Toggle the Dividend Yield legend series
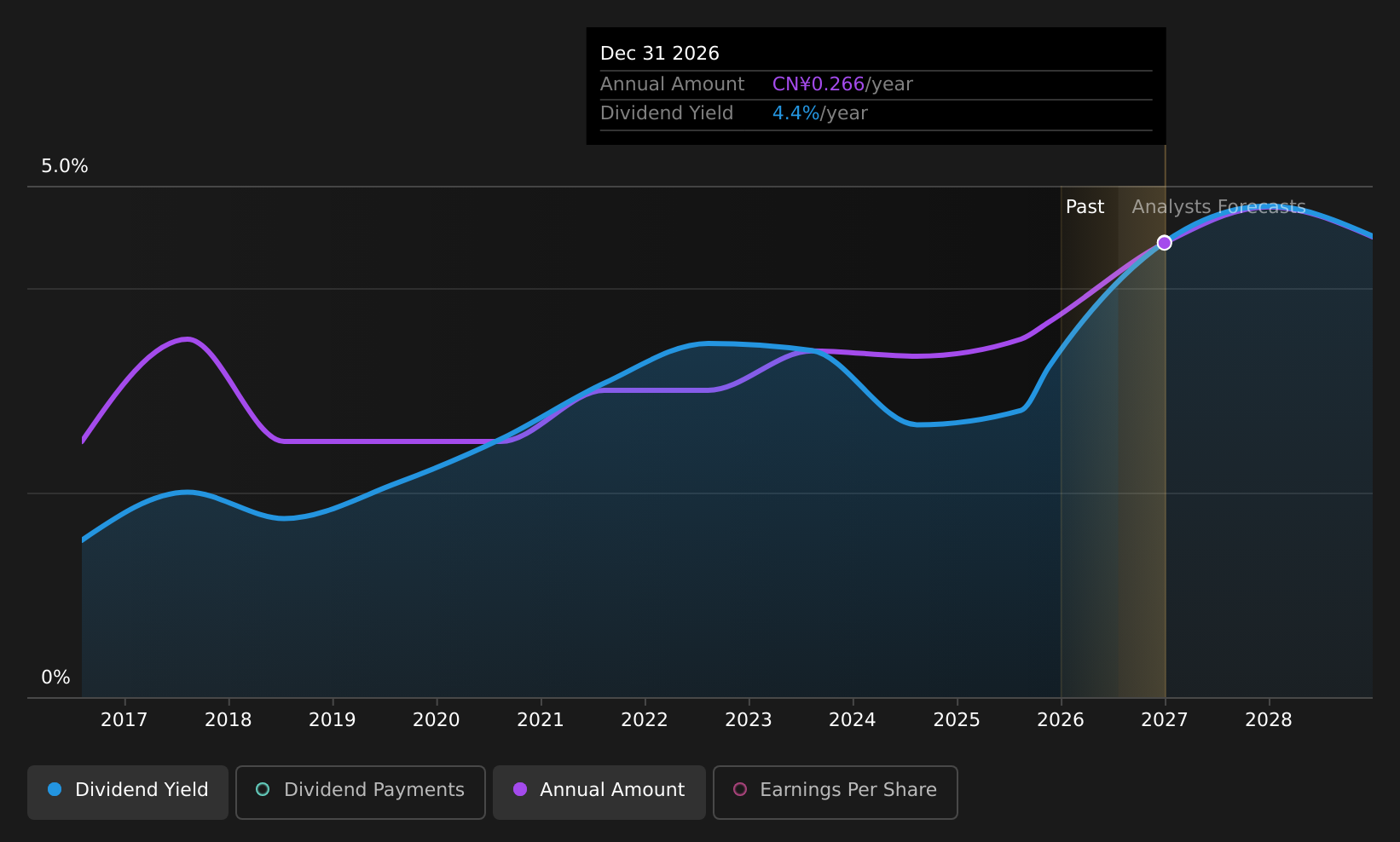This screenshot has height=842, width=1400. point(128,792)
